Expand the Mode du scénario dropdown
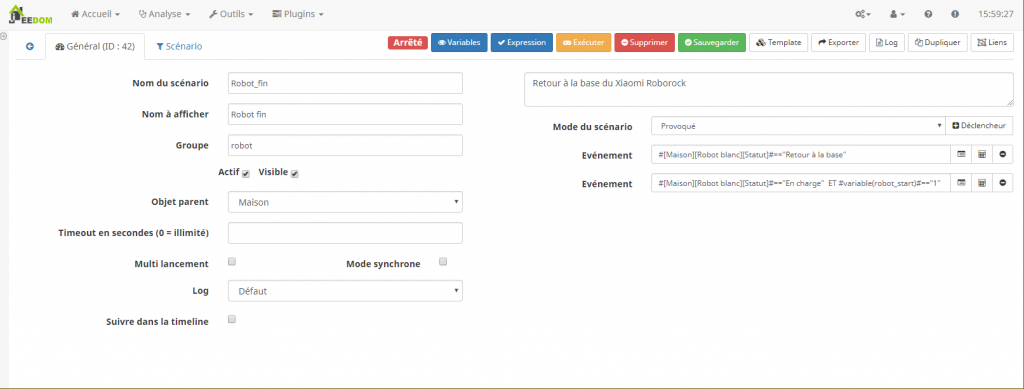 tap(798, 125)
